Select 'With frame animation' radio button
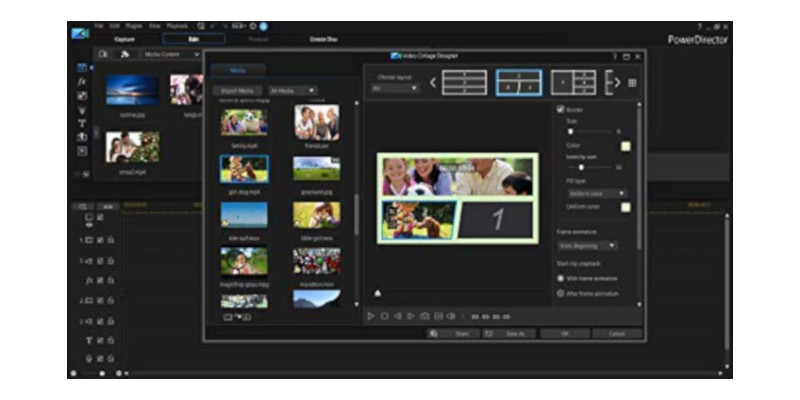Image resolution: width=800 pixels, height=400 pixels. 560,278
